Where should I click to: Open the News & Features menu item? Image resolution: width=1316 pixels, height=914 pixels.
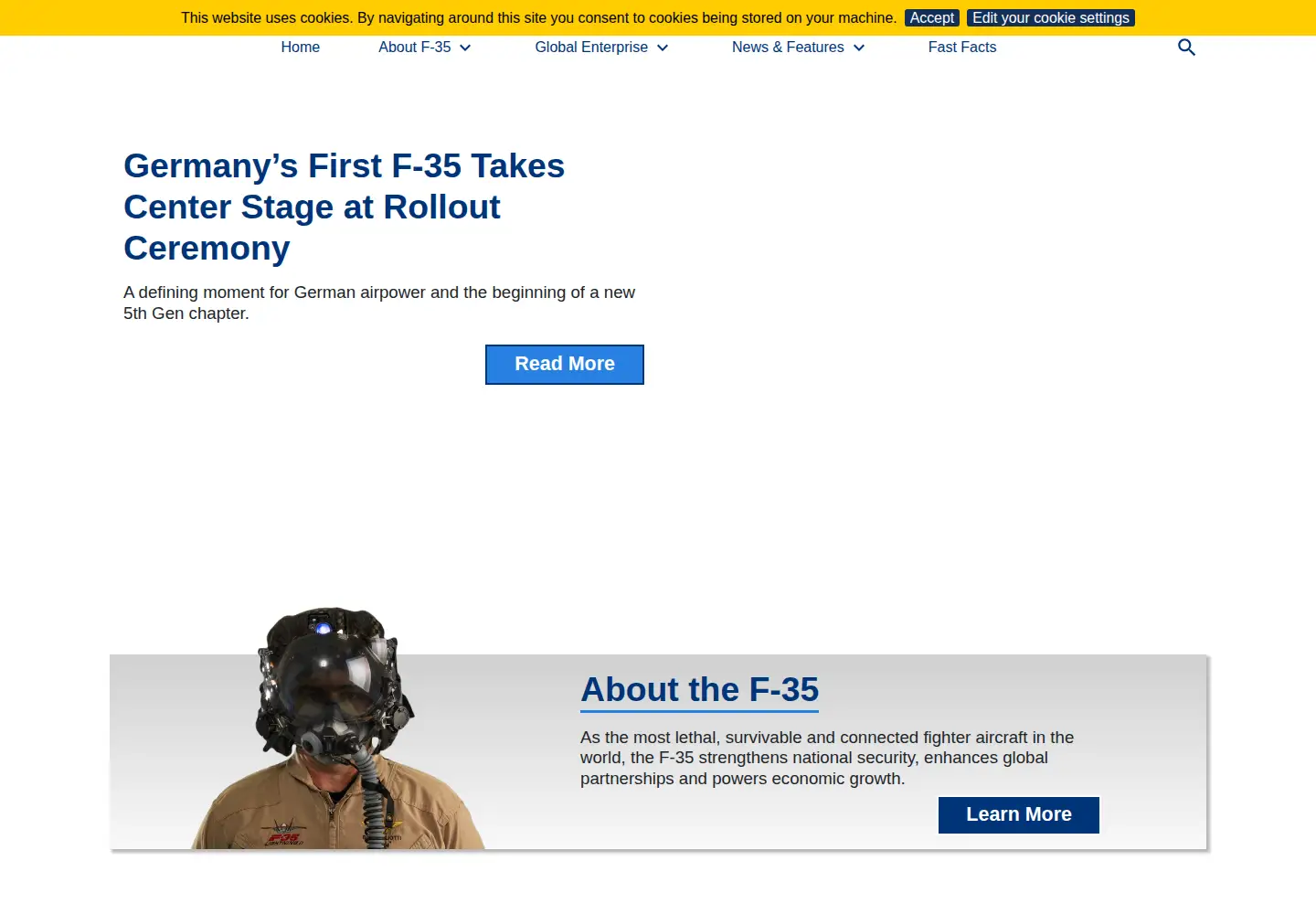[x=788, y=48]
